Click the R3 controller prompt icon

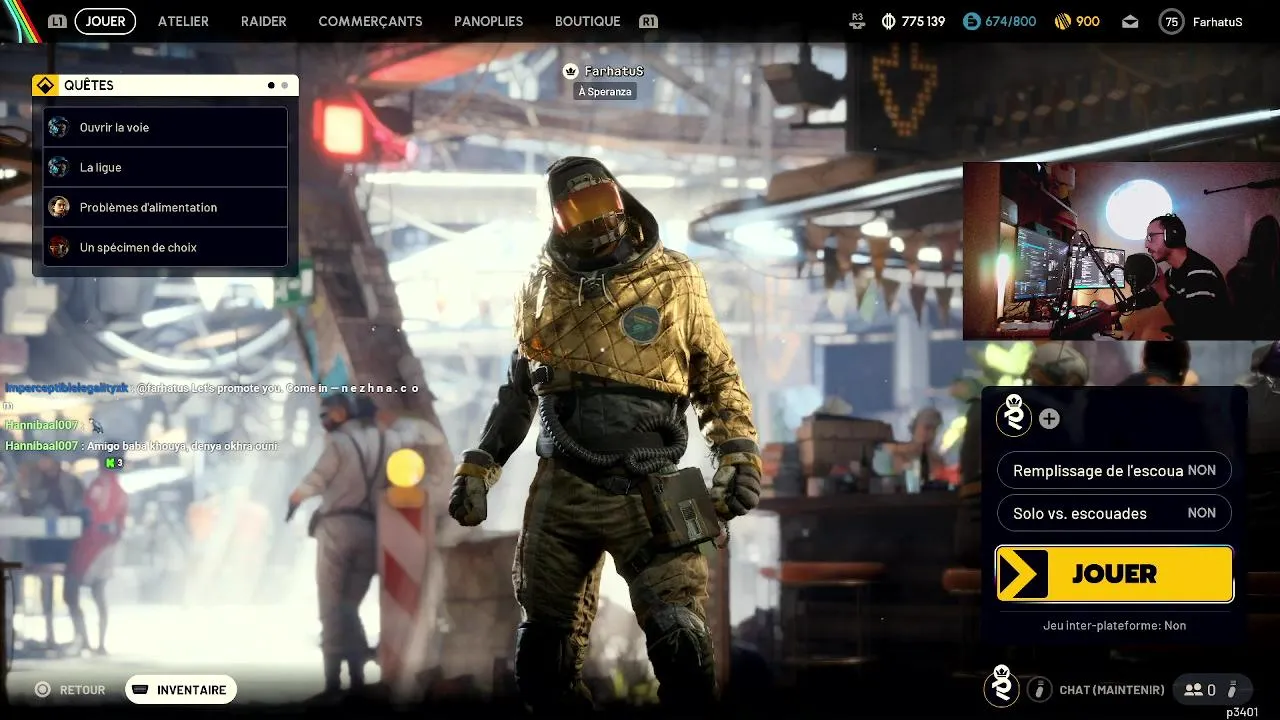(857, 19)
